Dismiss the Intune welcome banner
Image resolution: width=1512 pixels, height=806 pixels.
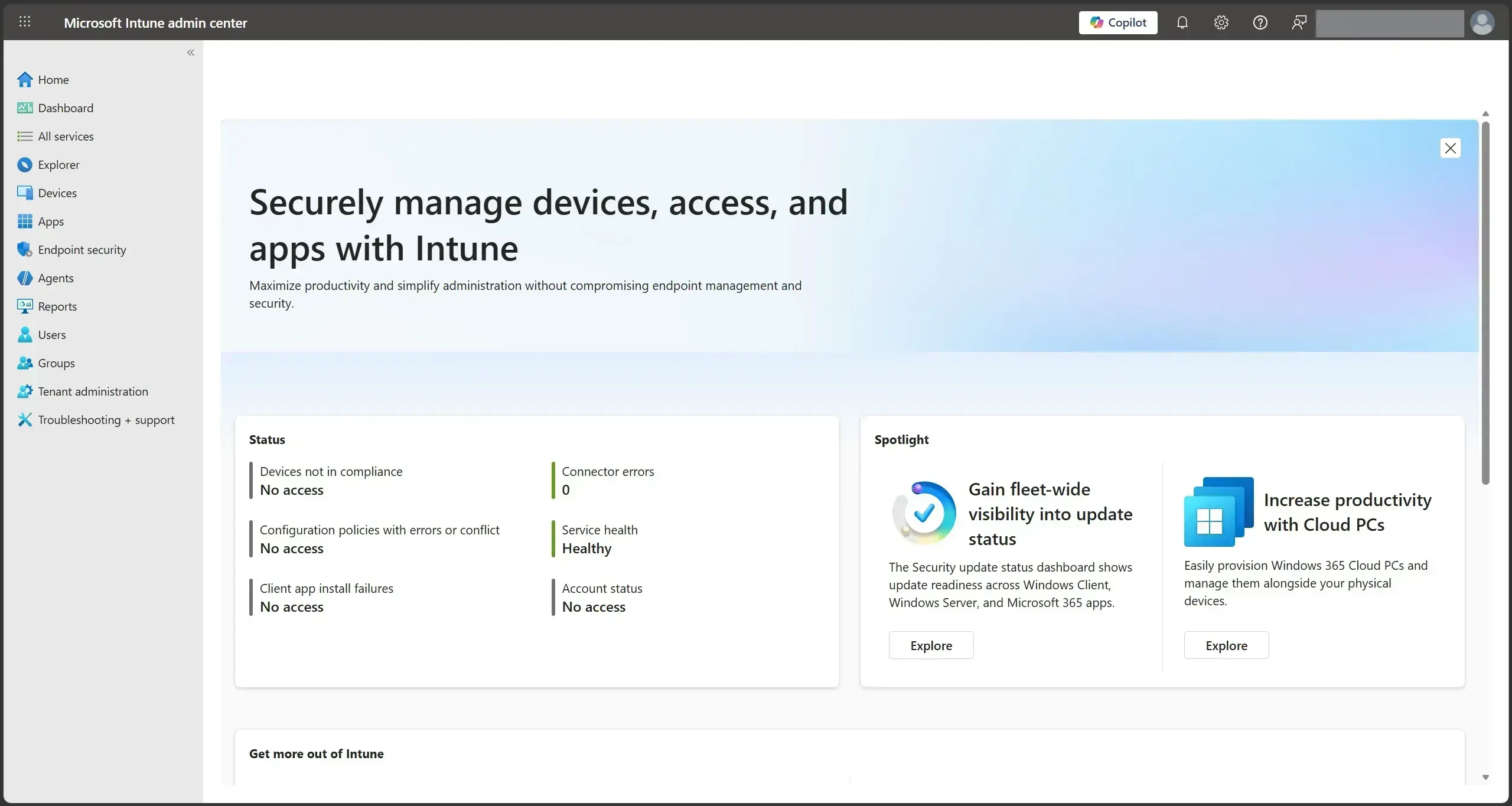(1451, 148)
